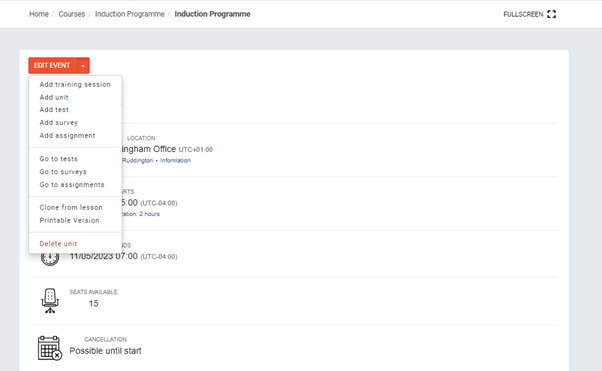Click the seats available value 15

tap(94, 303)
